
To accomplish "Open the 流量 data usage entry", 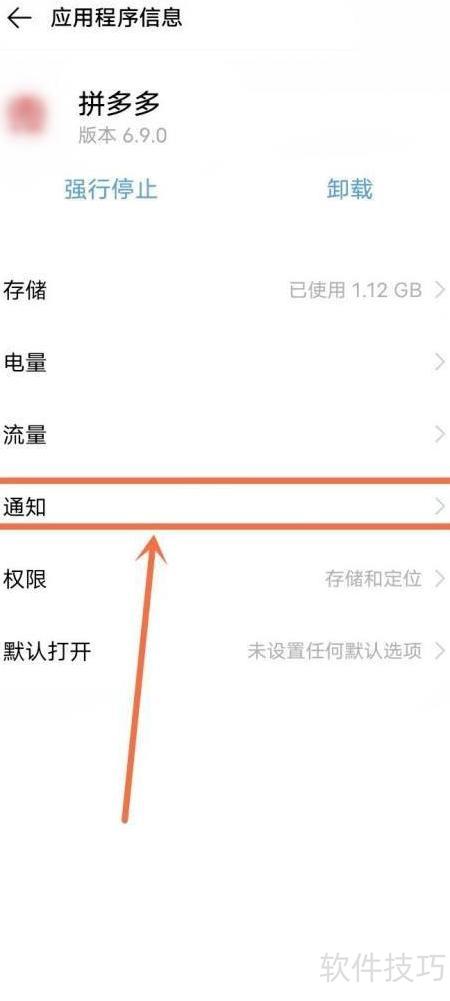I will point(225,435).
